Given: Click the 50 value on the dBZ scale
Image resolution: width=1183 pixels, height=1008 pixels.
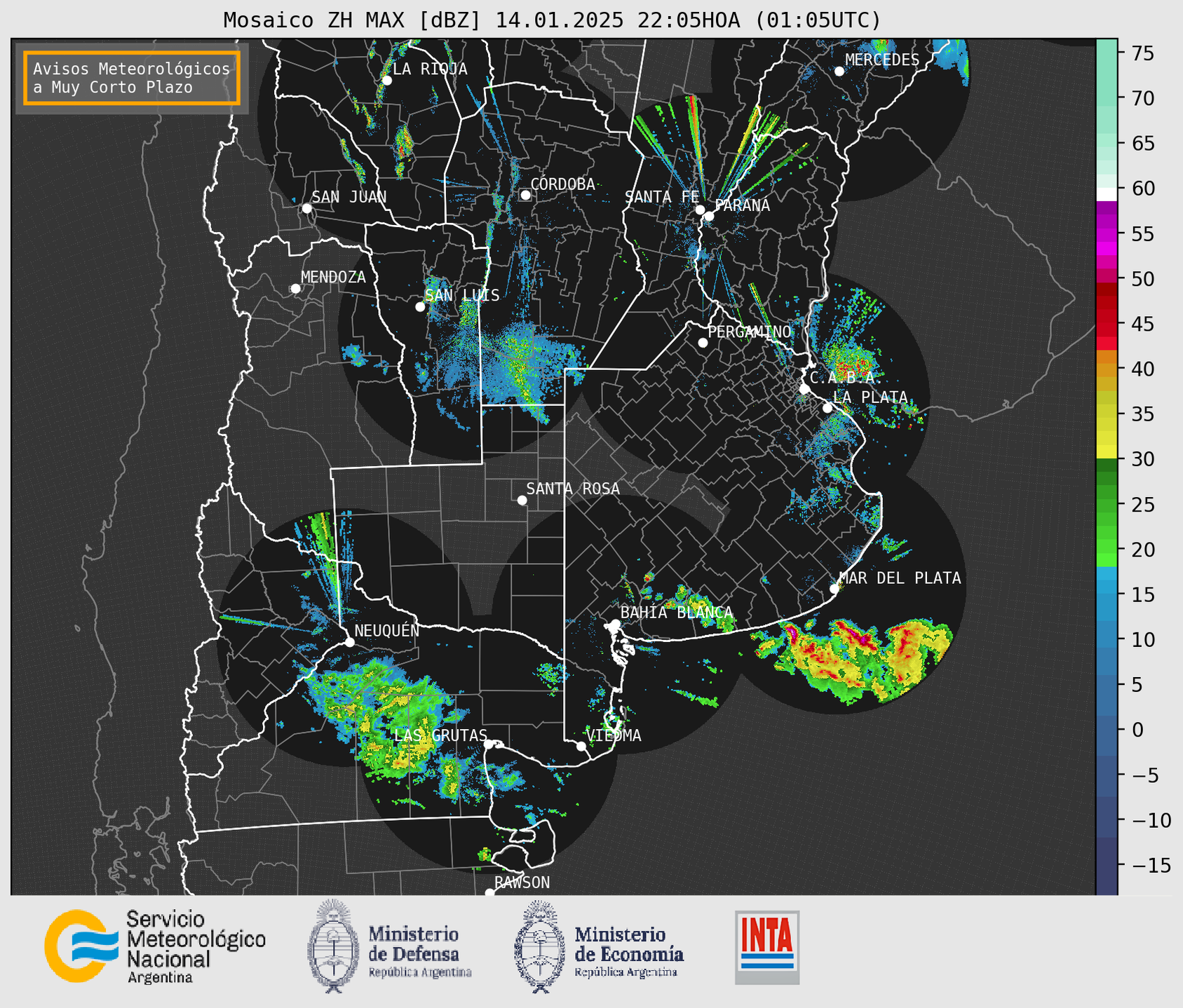Looking at the screenshot, I should pyautogui.click(x=1142, y=279).
